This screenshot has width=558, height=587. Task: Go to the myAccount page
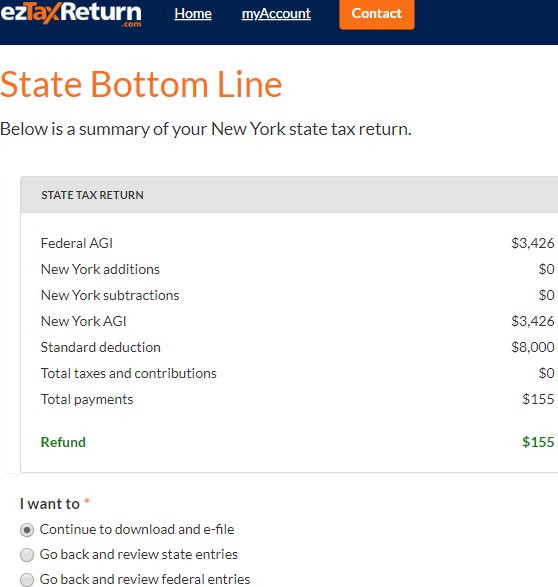pos(276,13)
